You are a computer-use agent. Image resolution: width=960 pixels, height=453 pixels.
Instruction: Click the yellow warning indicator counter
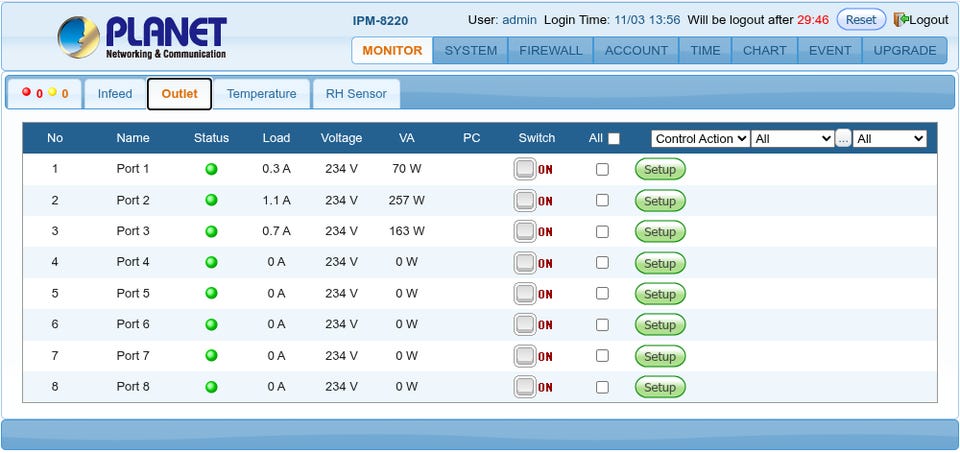[58, 94]
